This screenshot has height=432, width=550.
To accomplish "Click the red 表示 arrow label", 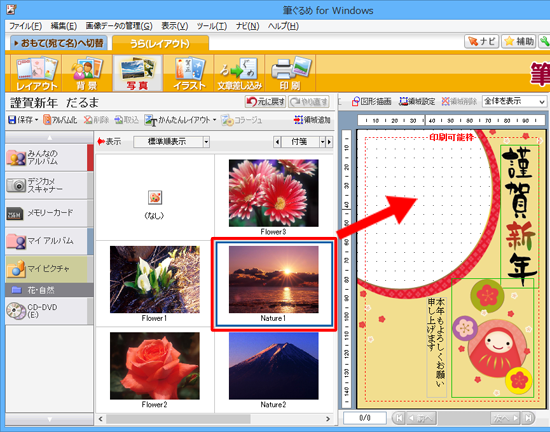I will [x=109, y=142].
